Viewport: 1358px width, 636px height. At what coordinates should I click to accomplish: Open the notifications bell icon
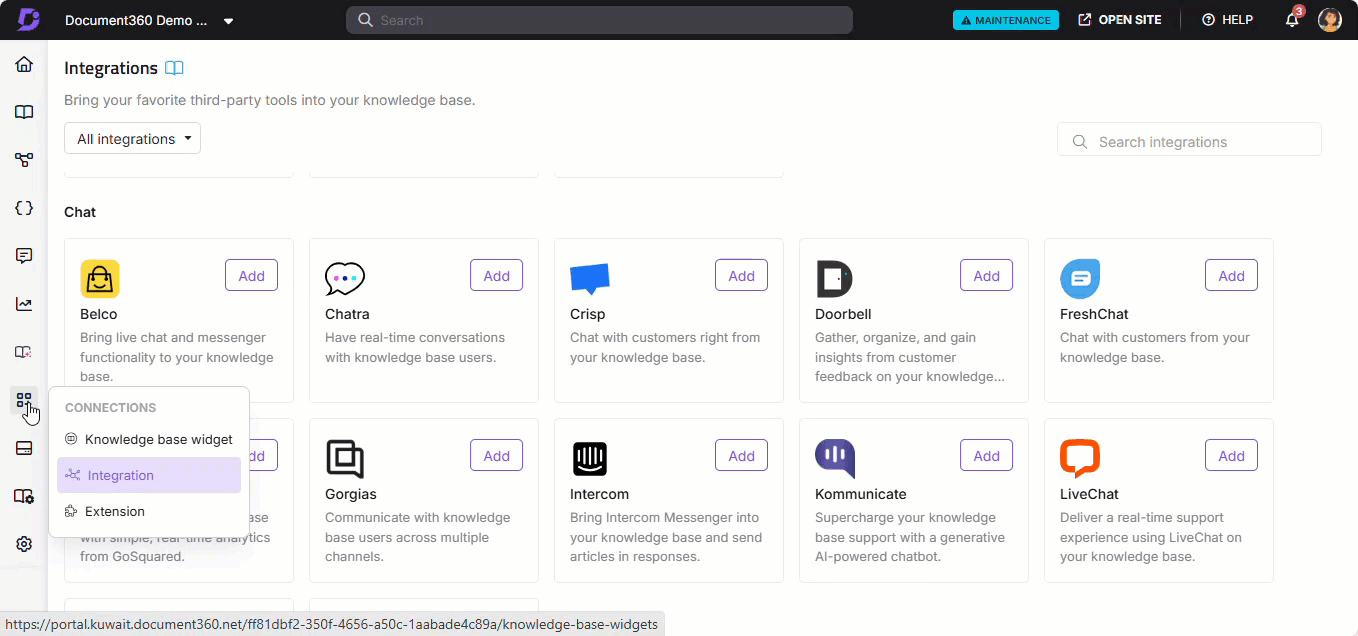1292,20
